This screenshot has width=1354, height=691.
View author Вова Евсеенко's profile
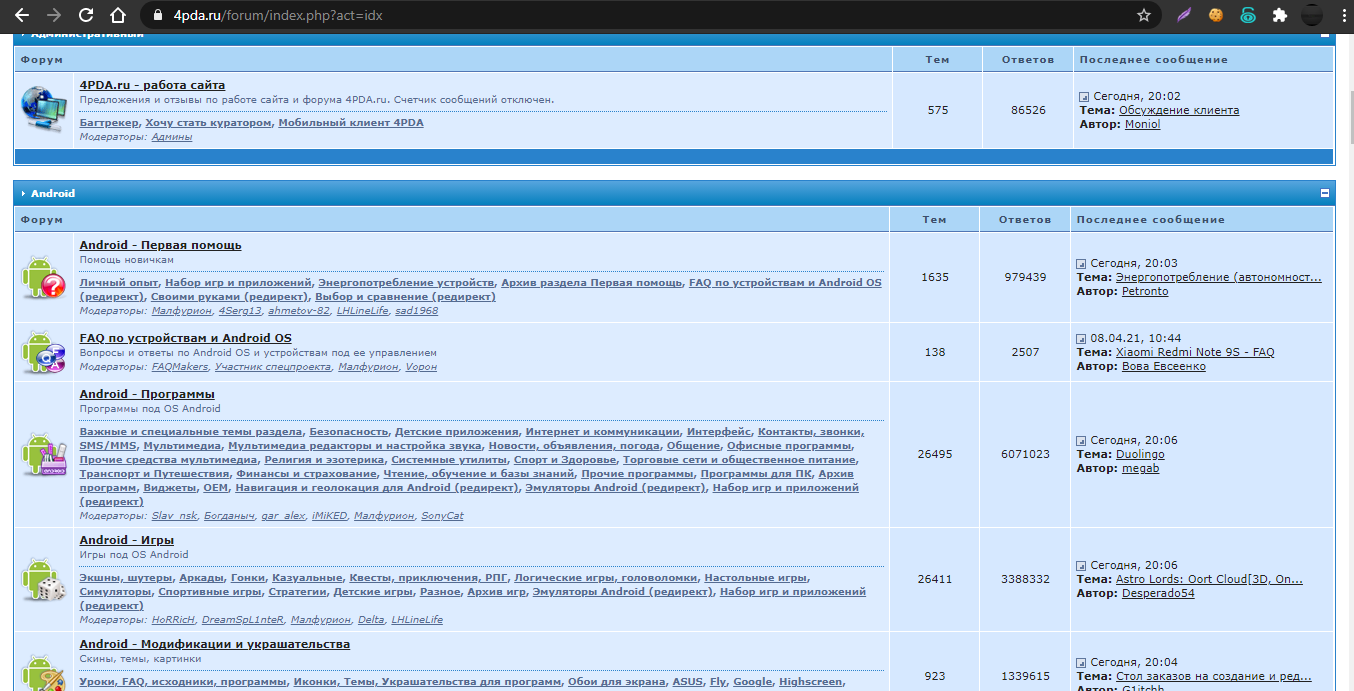1163,366
